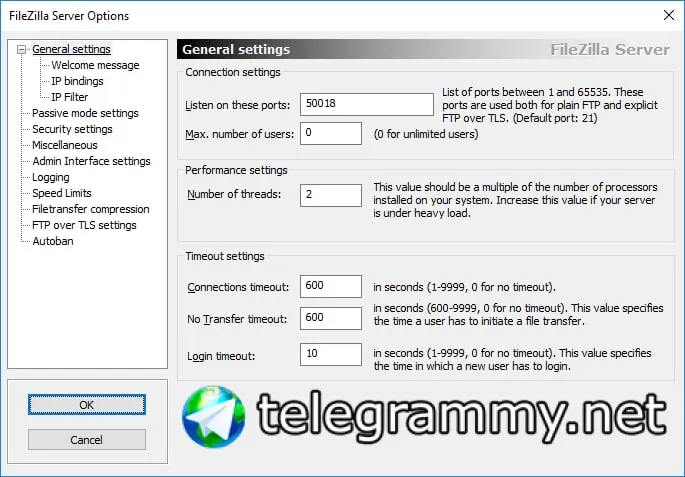This screenshot has height=477, width=685.
Task: Click the Number of threads field
Action: pos(331,195)
